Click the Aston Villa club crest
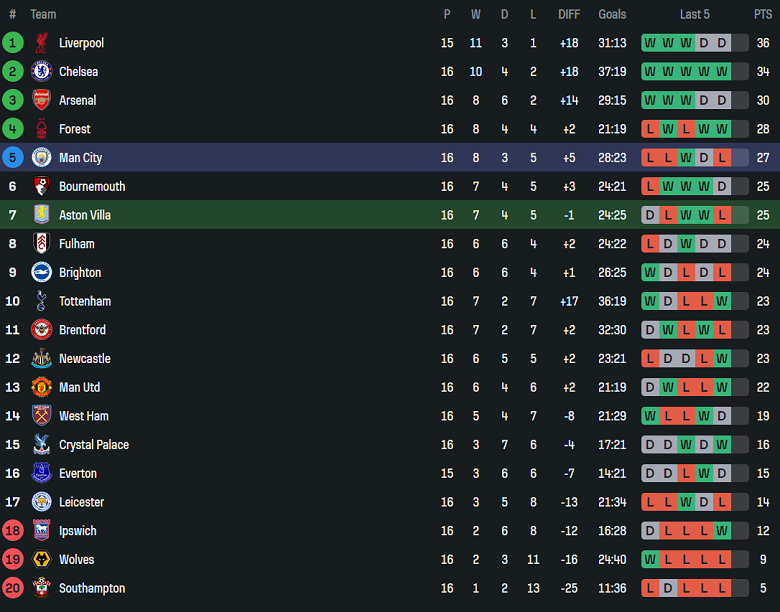 (x=41, y=215)
